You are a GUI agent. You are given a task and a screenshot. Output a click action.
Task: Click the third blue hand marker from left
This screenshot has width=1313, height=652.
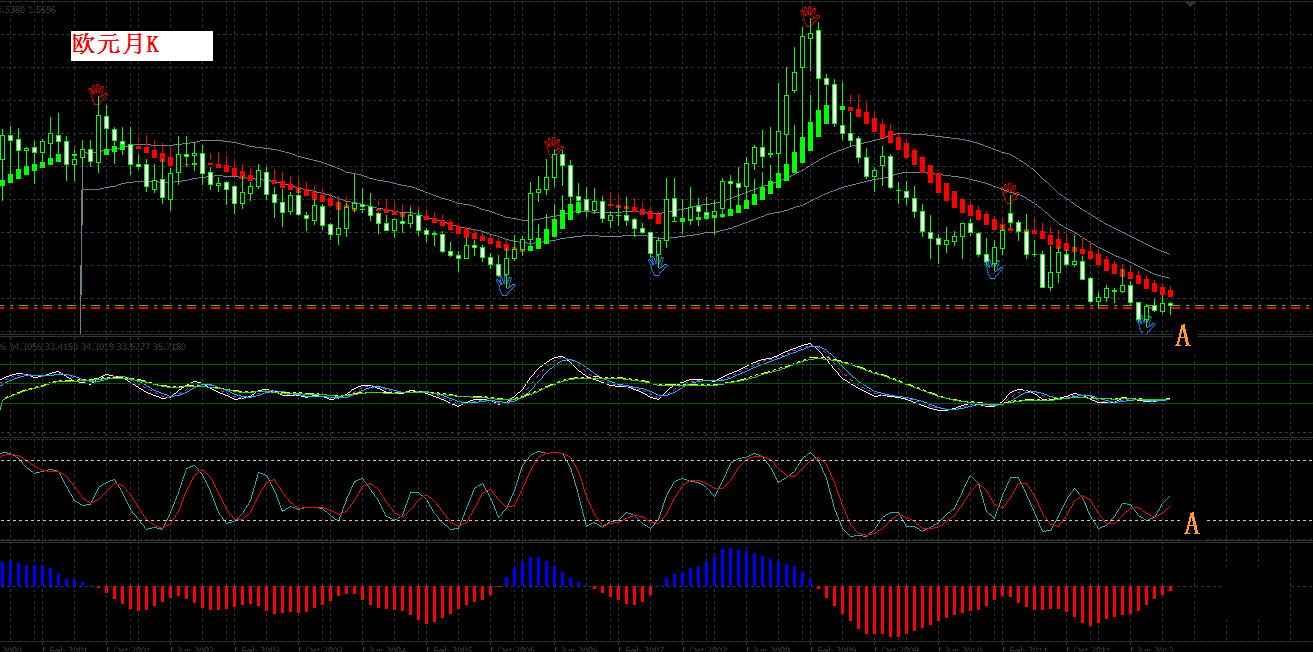coord(993,266)
